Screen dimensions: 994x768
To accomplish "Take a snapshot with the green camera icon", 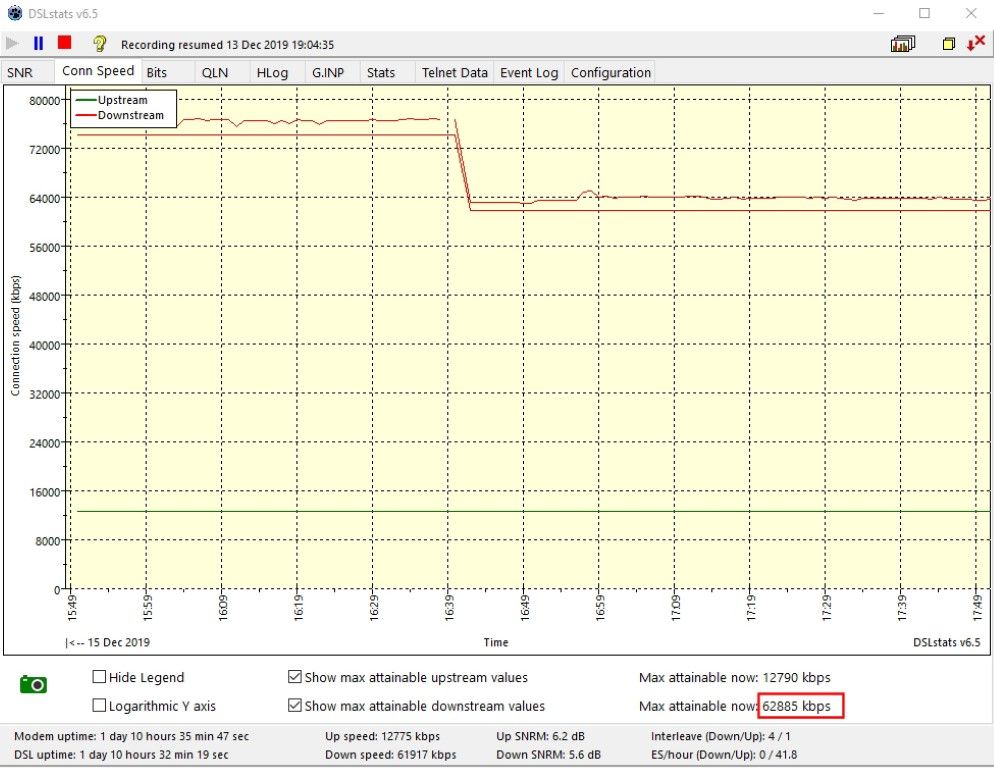I will click(34, 684).
